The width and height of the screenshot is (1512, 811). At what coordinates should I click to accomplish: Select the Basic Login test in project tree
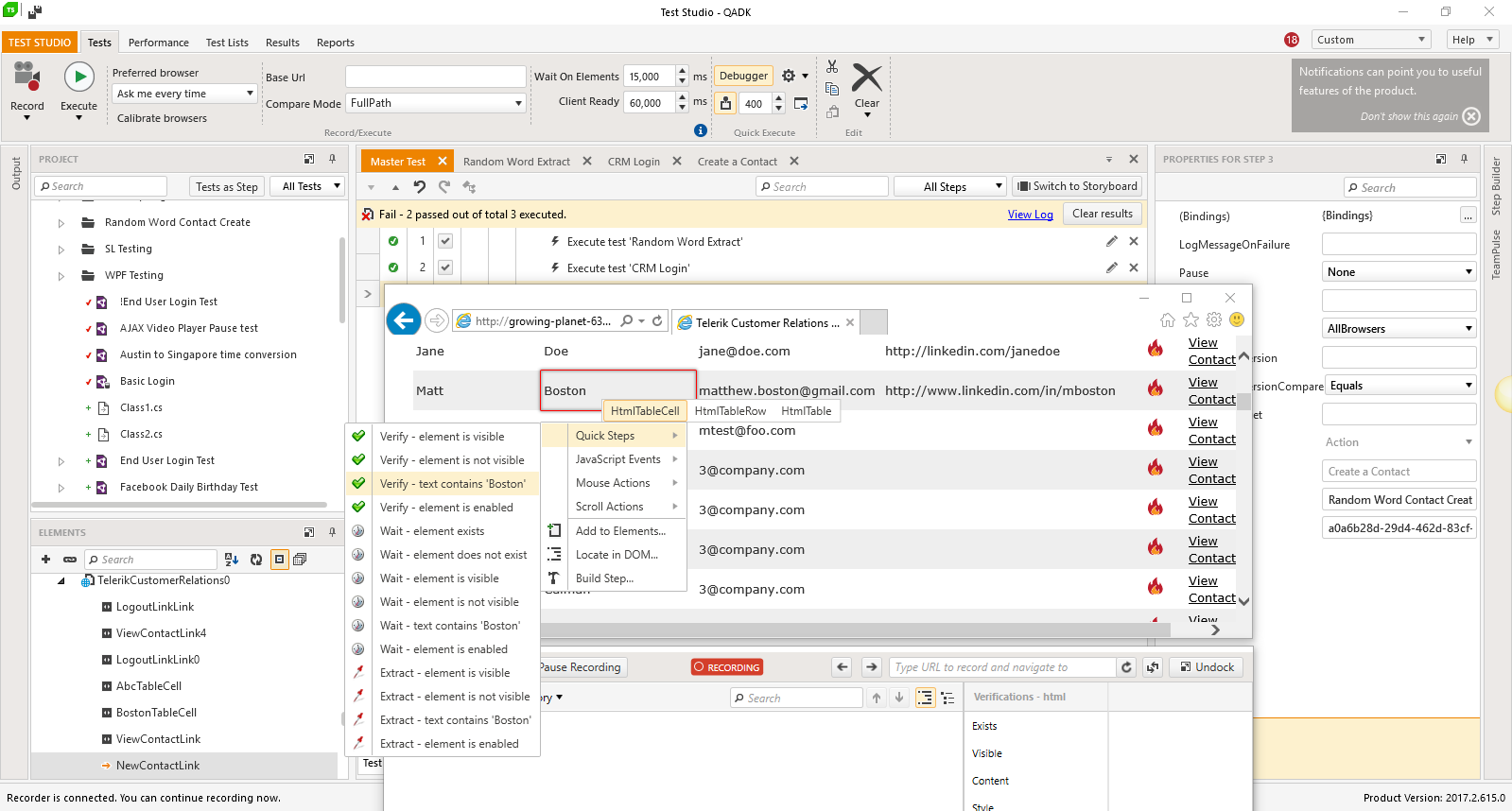147,381
